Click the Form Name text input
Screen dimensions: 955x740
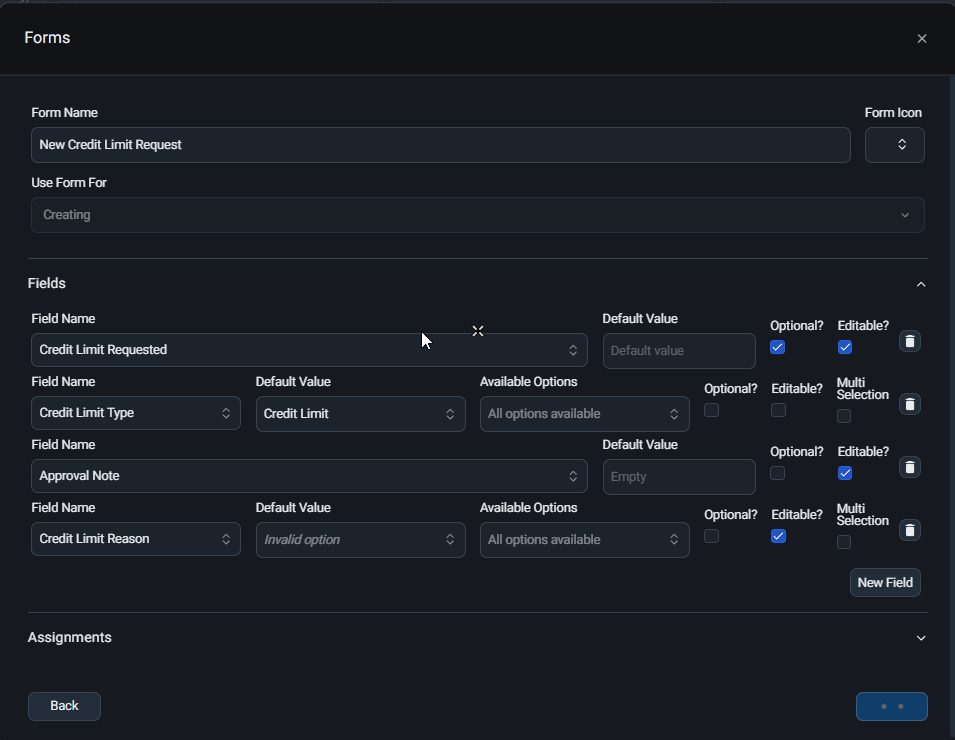tap(440, 145)
